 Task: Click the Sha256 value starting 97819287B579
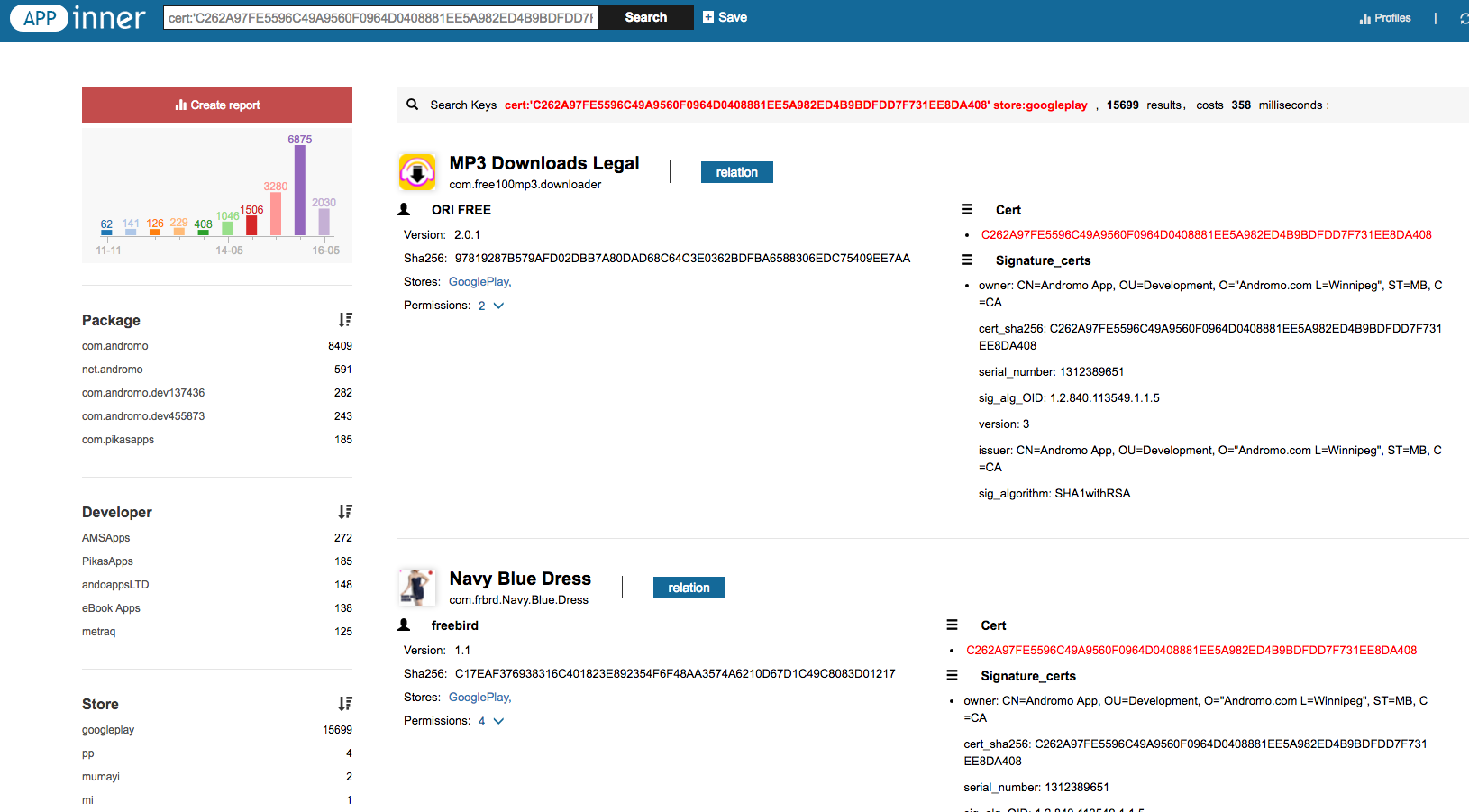pos(682,259)
